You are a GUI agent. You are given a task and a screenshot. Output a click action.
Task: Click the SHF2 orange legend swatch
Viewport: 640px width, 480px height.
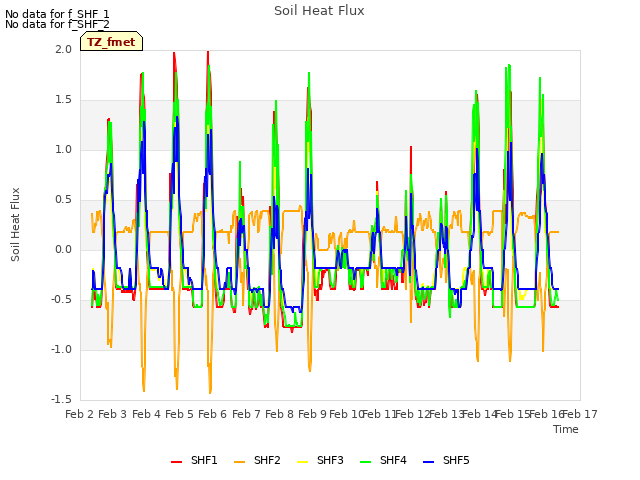click(240, 461)
